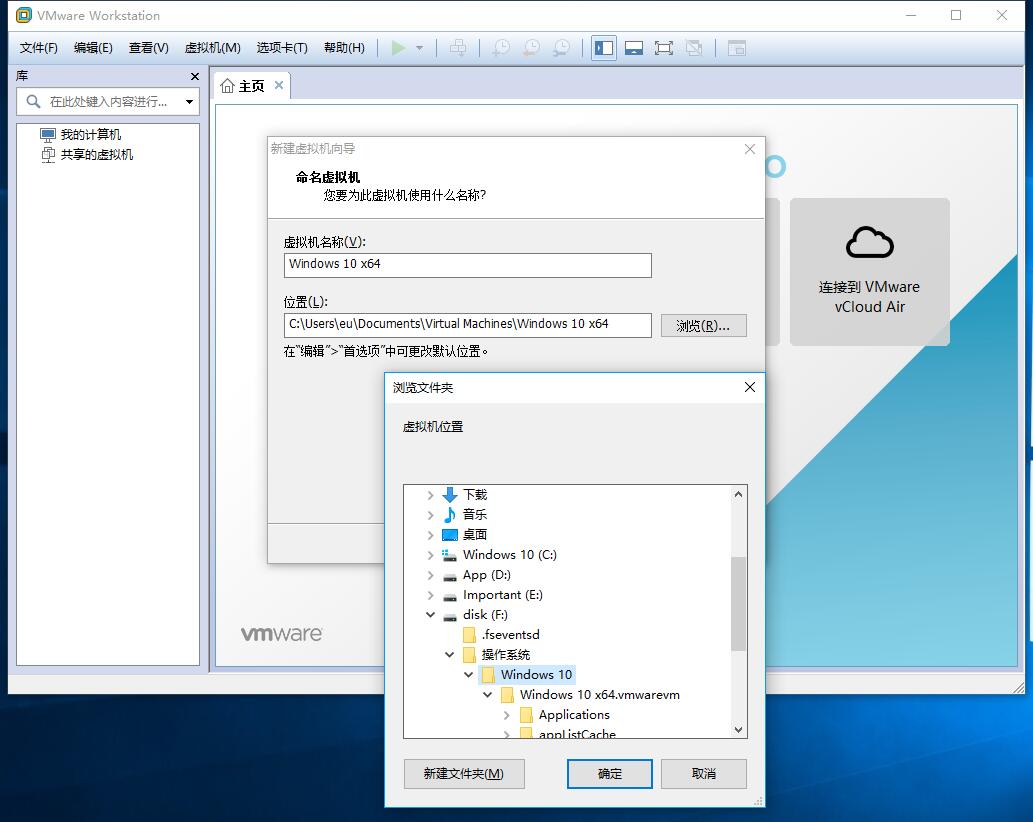1033x822 pixels.
Task: Collapse the 操作系统 folder node
Action: 449,655
